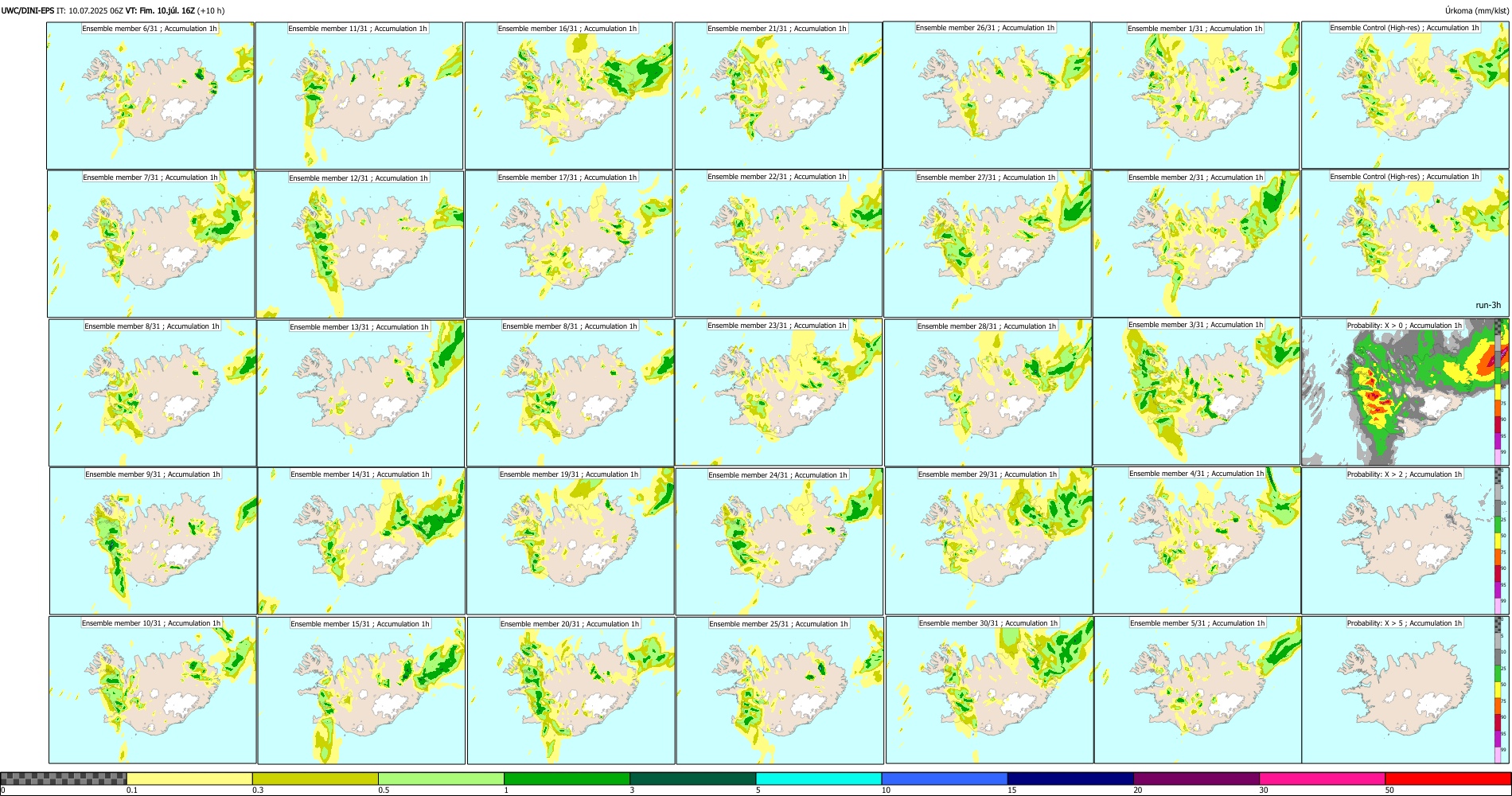The width and height of the screenshot is (1512, 796).
Task: Pick the Ensemble member 21/31 map panel
Action: click(778, 96)
